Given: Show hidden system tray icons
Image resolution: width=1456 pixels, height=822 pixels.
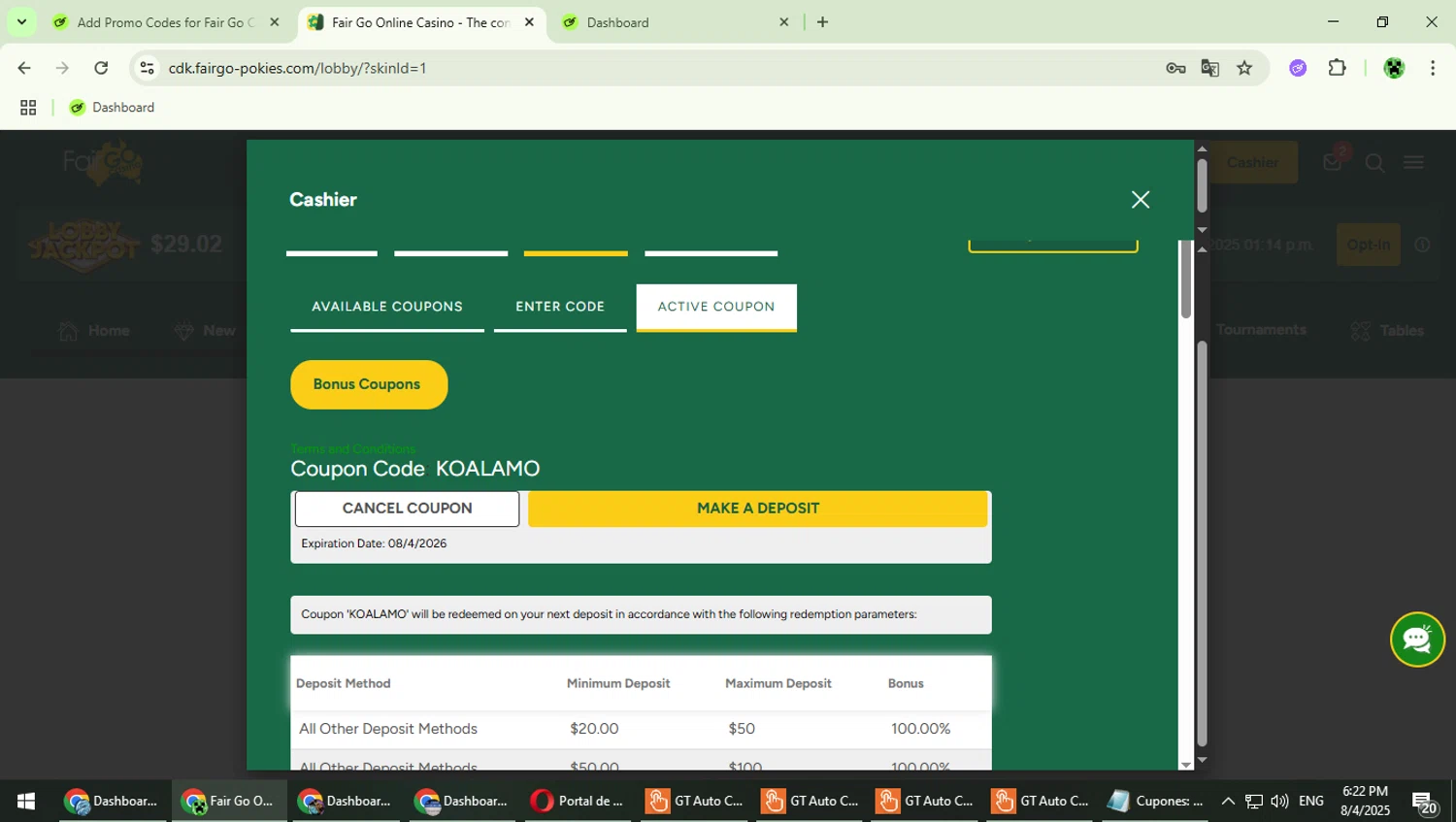Looking at the screenshot, I should [1228, 801].
